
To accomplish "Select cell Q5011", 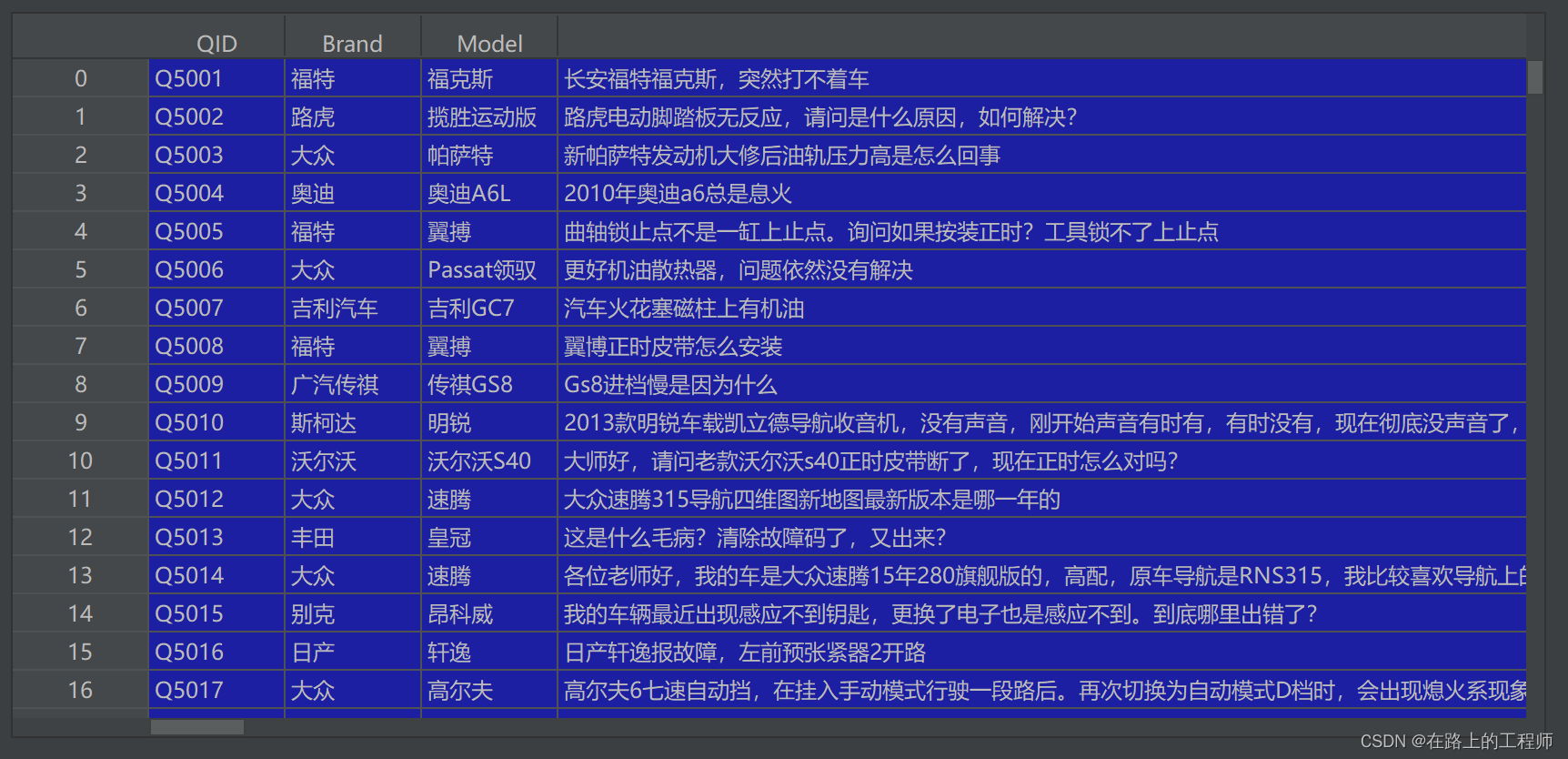I will (x=216, y=461).
